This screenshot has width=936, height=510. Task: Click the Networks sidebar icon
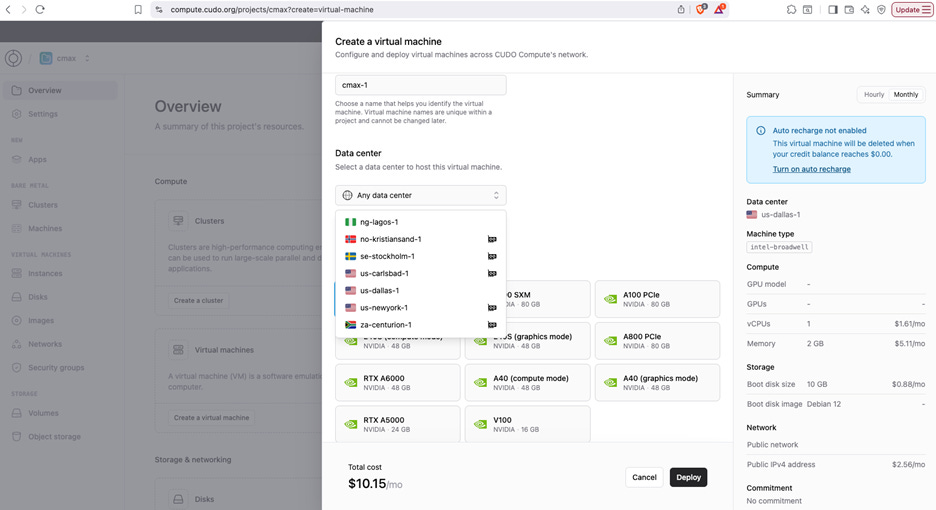coord(17,344)
